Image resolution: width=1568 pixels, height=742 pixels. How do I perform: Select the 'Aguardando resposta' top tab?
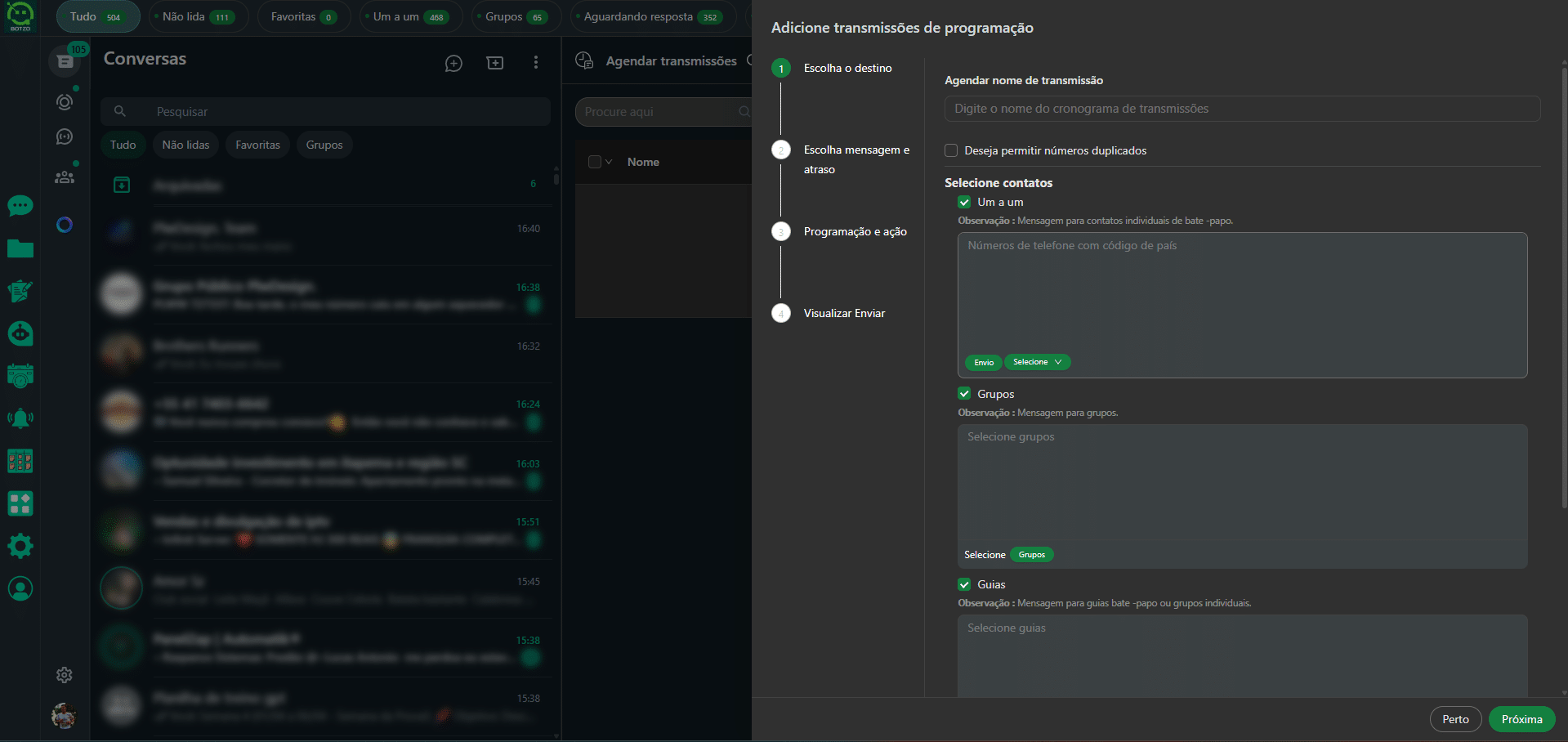coord(650,16)
